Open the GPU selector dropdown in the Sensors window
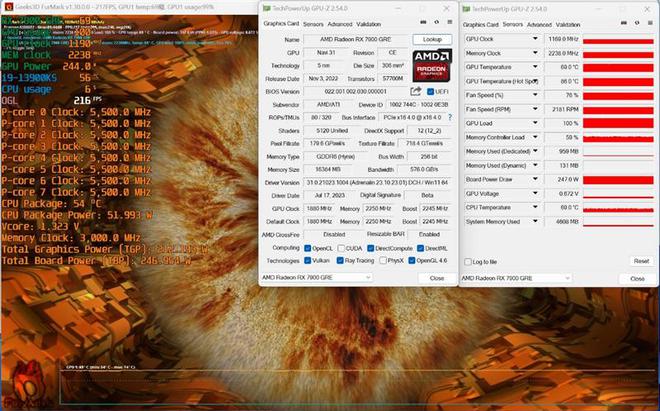The image size is (660, 411). click(x=516, y=278)
